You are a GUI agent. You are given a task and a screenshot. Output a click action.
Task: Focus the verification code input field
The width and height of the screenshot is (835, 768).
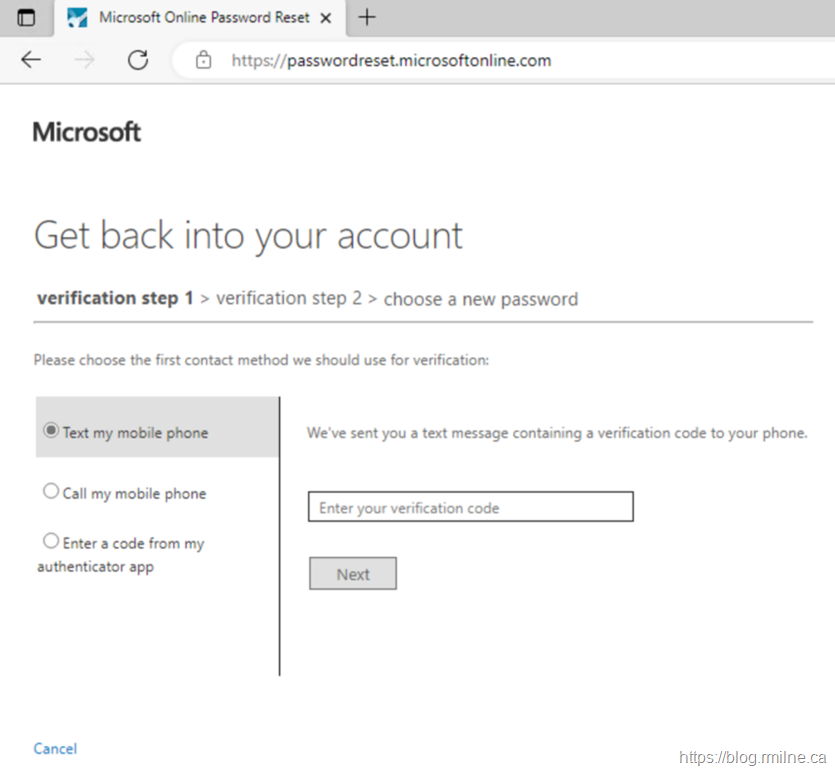click(x=470, y=507)
